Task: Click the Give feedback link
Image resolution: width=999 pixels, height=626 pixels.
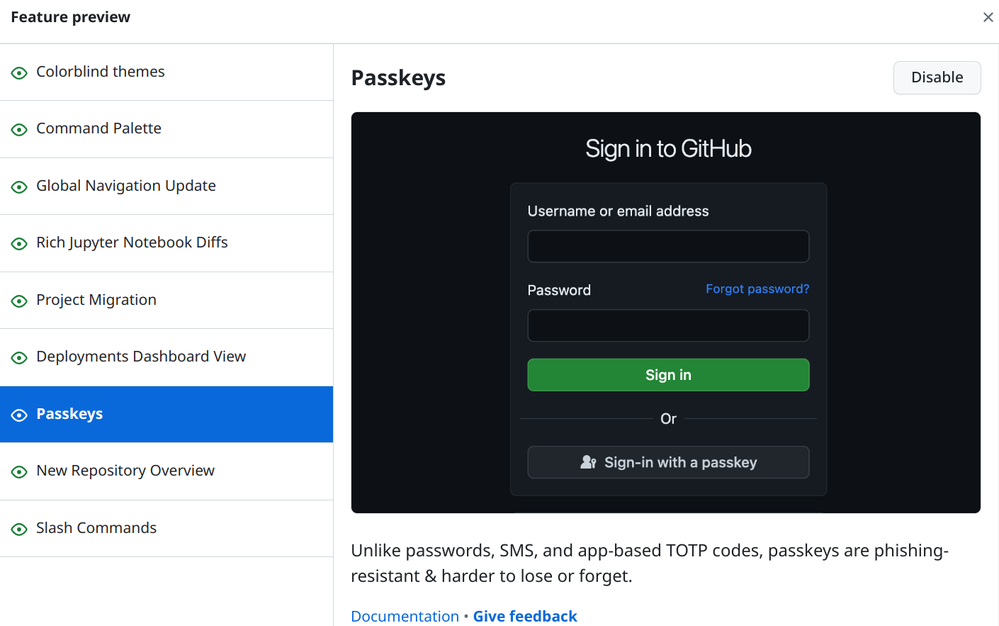Action: [525, 616]
